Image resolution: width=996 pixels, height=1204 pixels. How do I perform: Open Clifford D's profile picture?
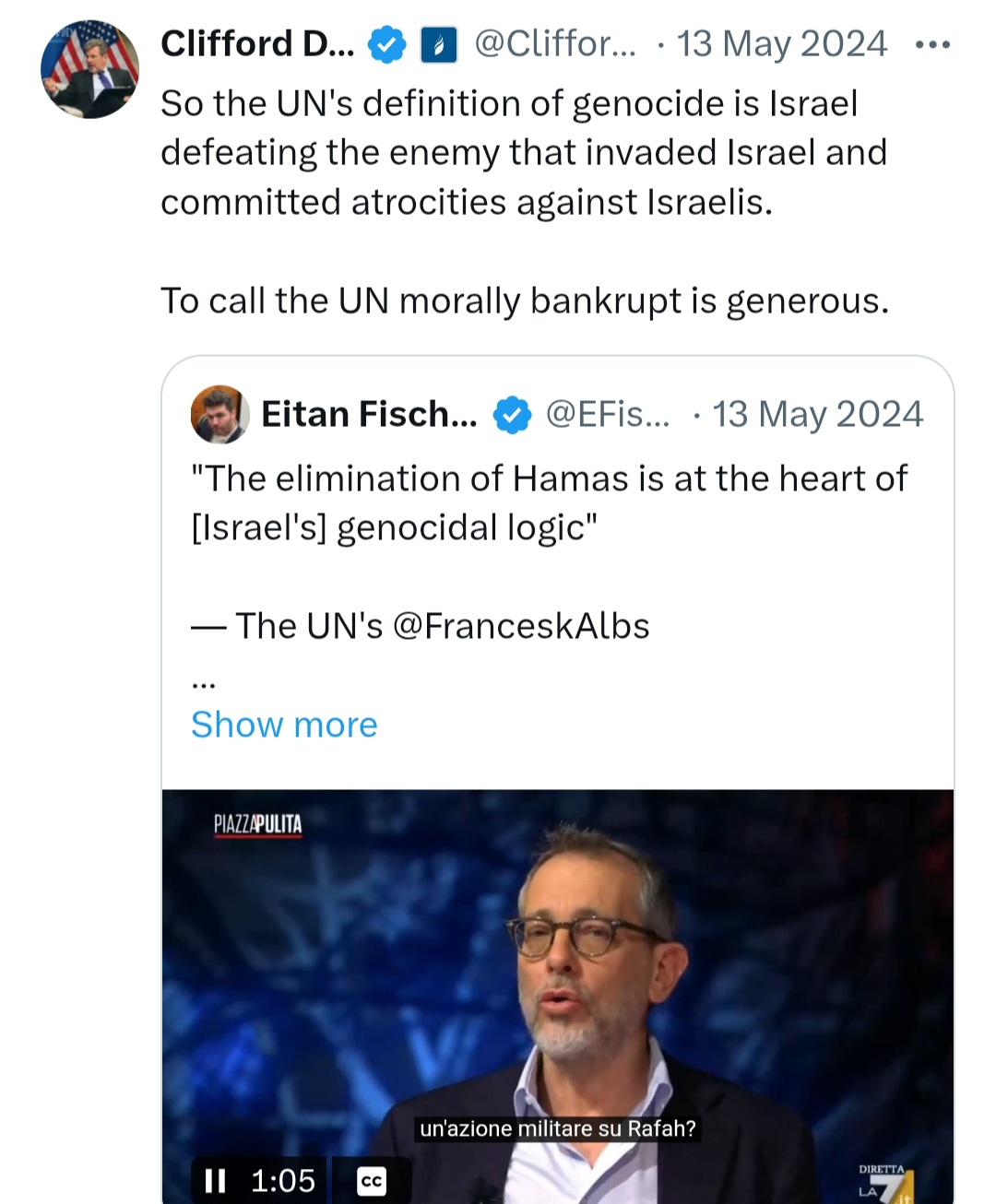pos(89,69)
